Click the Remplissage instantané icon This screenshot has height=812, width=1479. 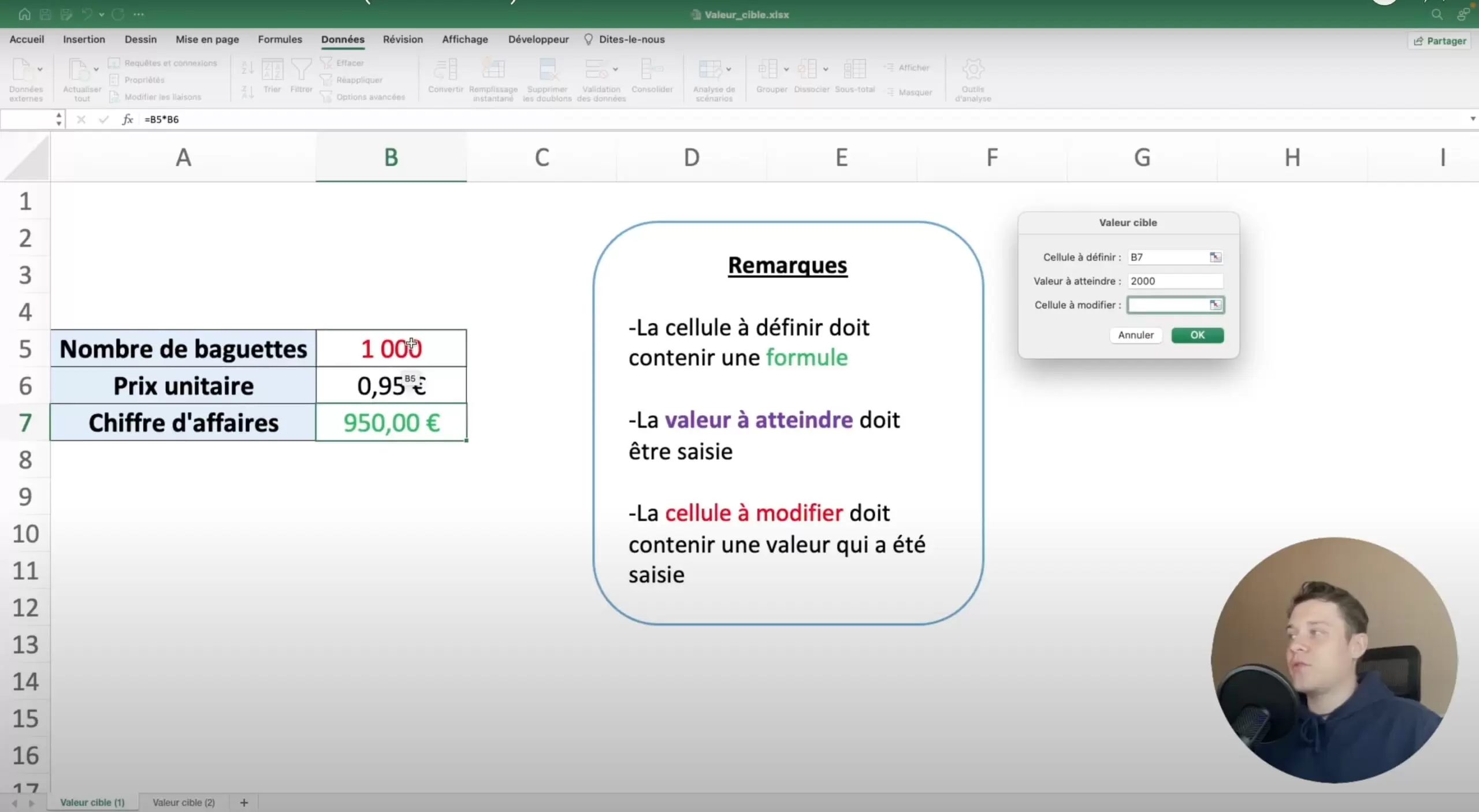tap(493, 69)
